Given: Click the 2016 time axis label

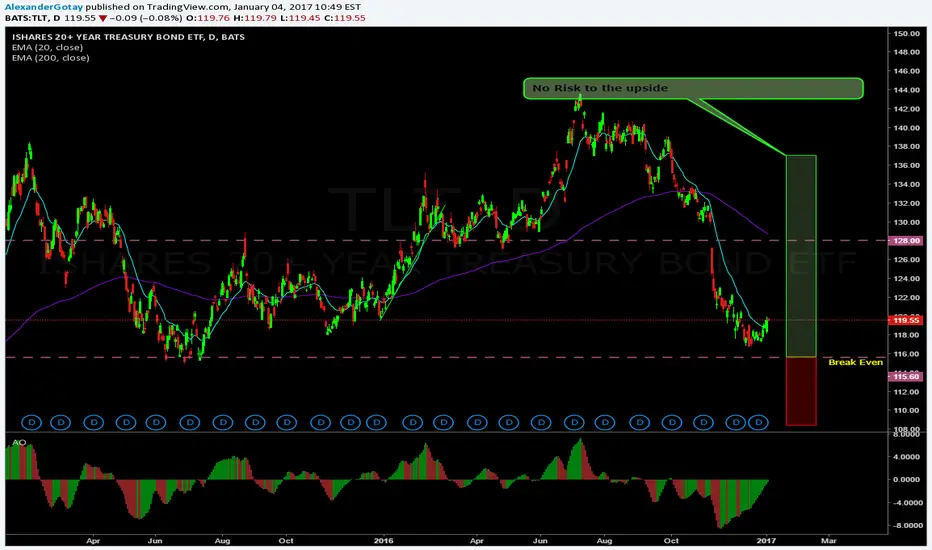Looking at the screenshot, I should point(383,541).
